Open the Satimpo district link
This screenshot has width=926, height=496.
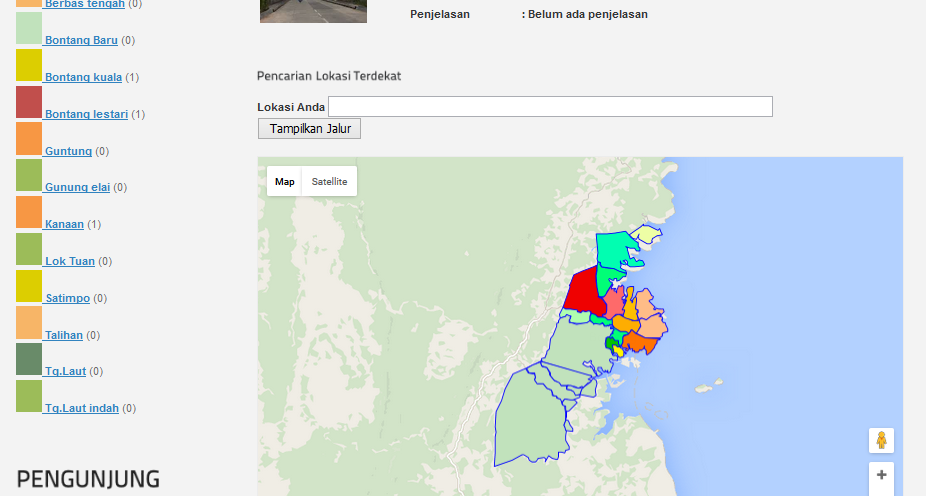(x=67, y=298)
